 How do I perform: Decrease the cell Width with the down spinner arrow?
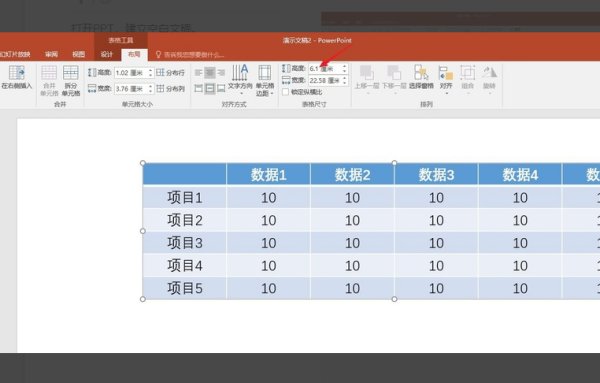150,91
